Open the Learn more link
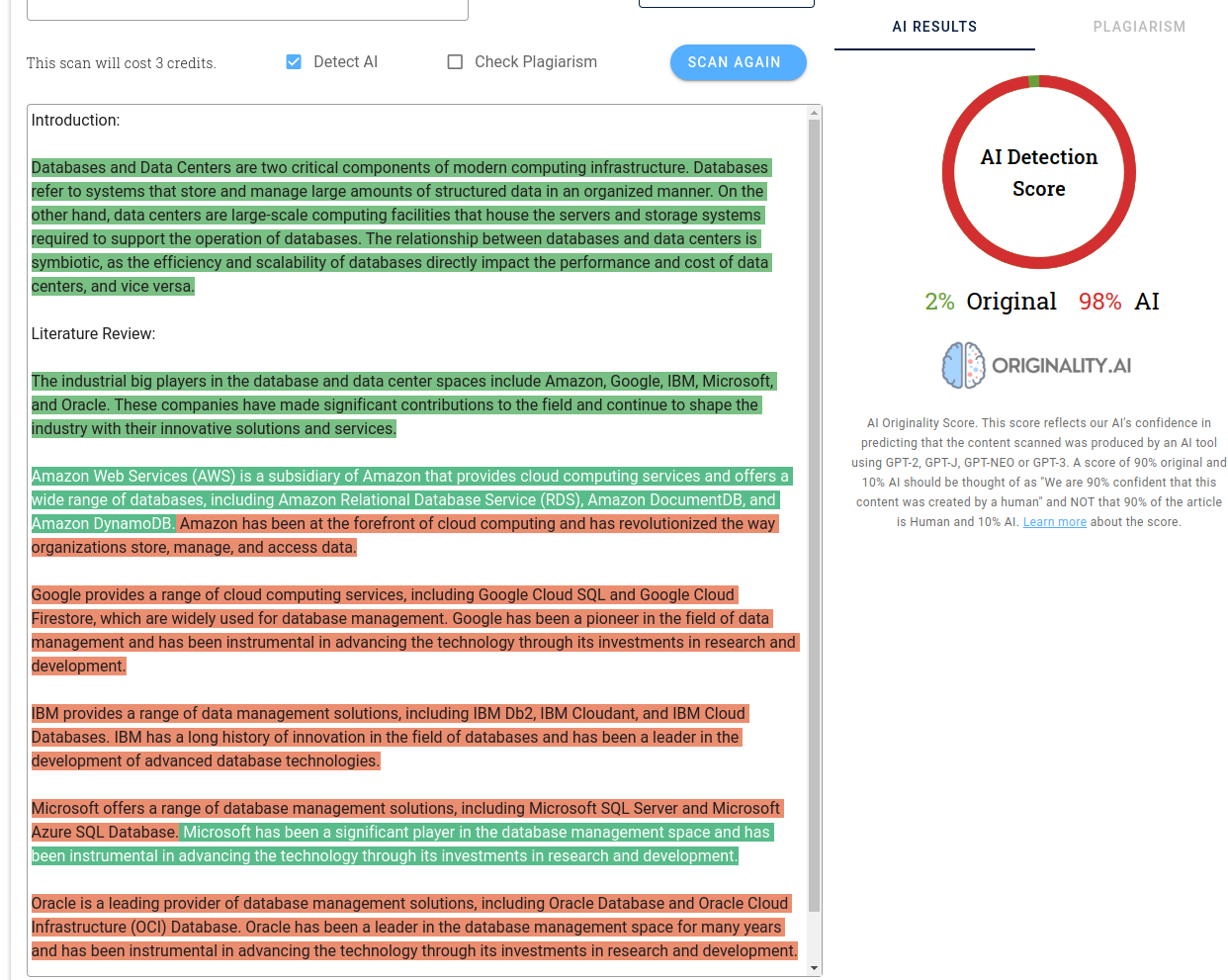This screenshot has height=980, width=1228. [x=1054, y=522]
